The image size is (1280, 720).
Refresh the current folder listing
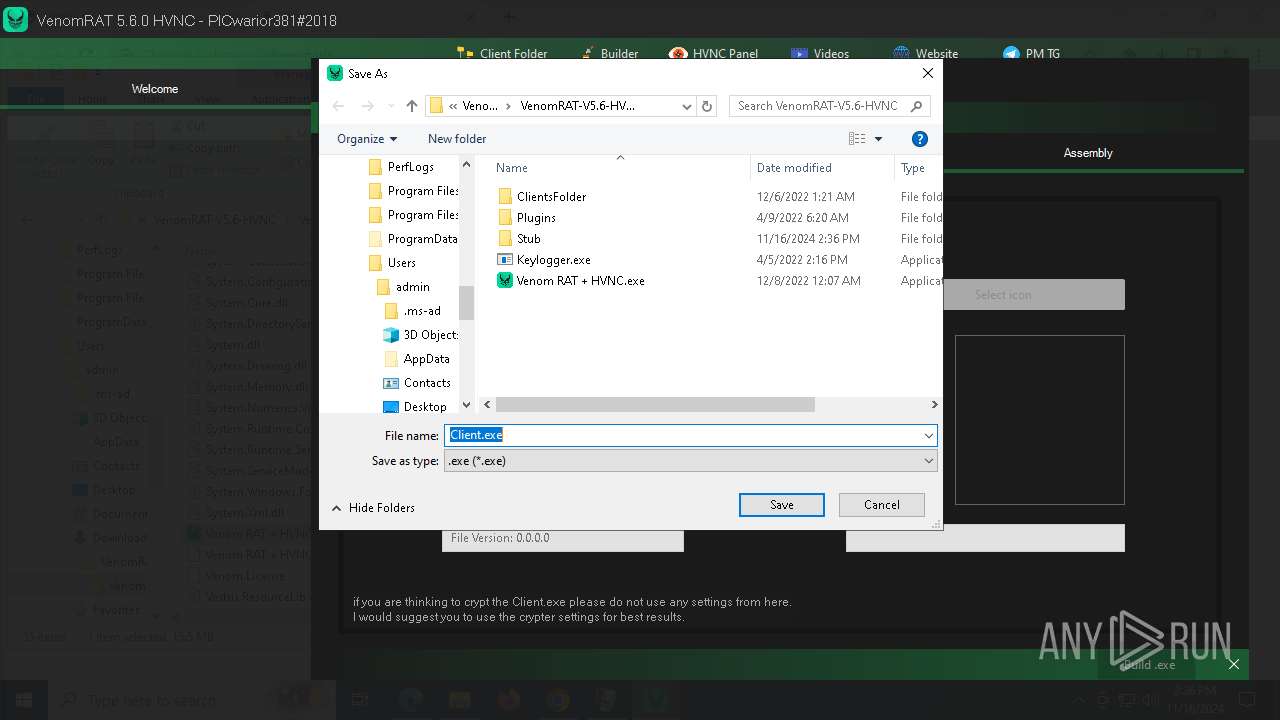707,106
